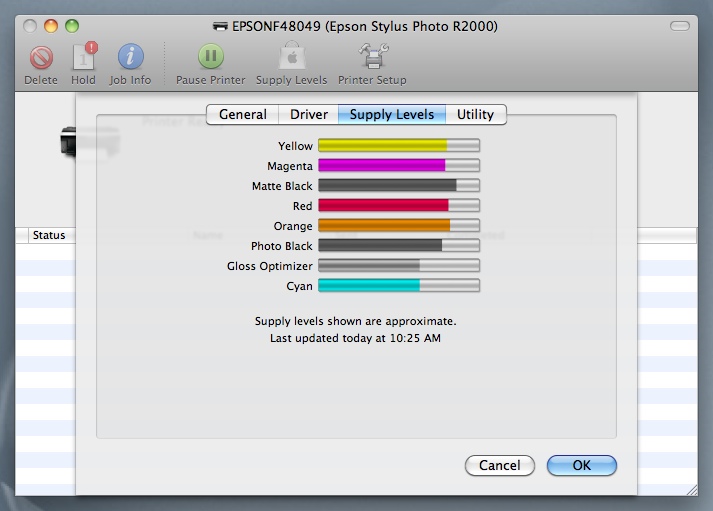Click the Gloss Optimizer level bar
Viewport: 713px width, 511px height.
[399, 266]
